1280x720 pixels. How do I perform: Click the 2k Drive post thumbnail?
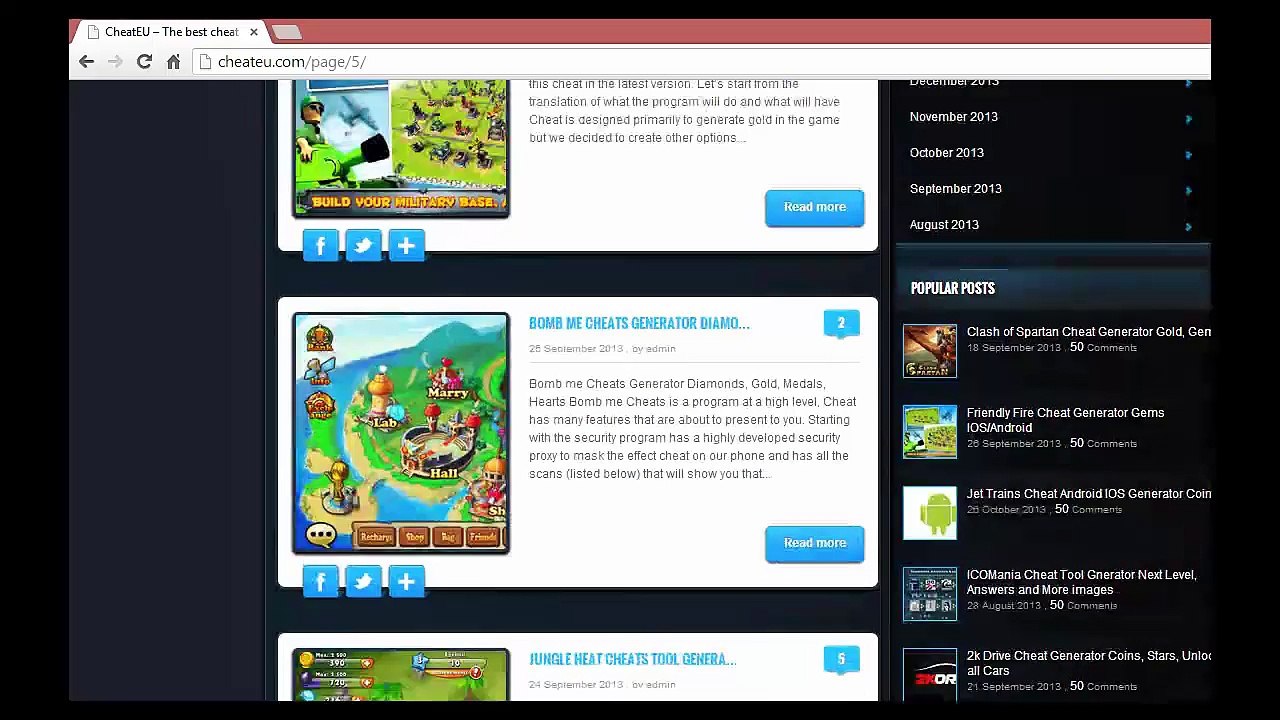click(x=930, y=675)
